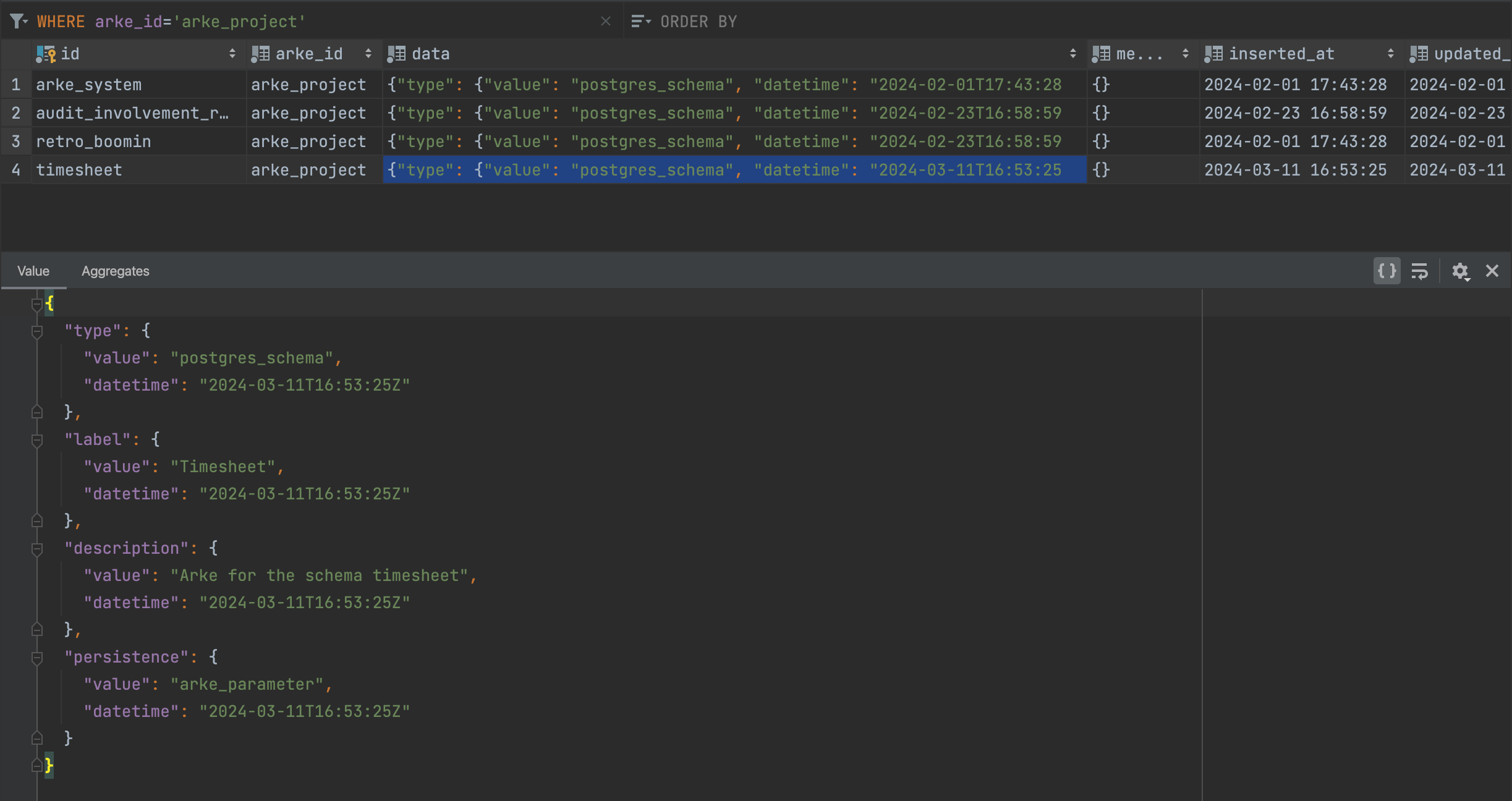Select the Value tab

[33, 271]
